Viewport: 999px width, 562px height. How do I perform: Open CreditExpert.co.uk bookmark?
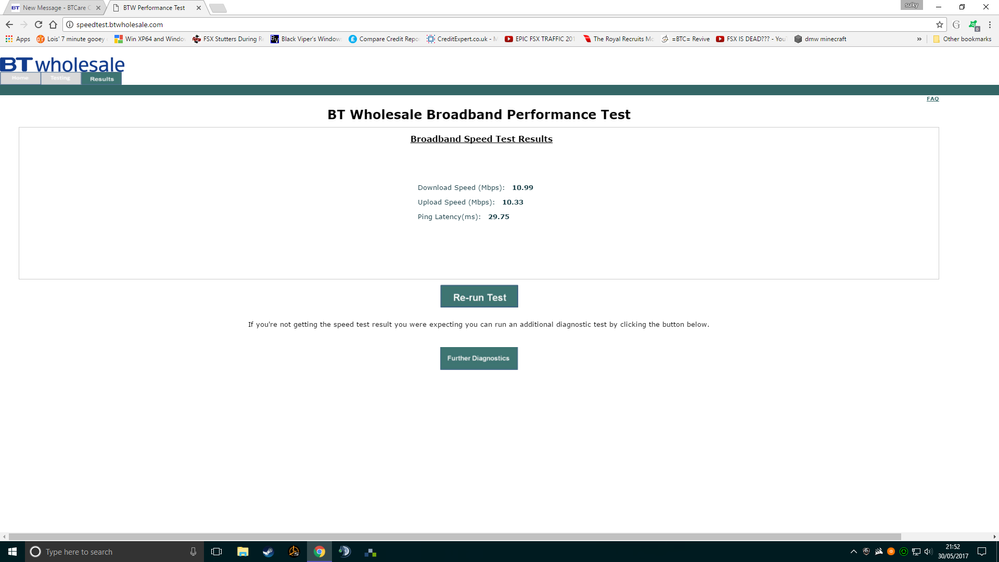click(x=462, y=39)
